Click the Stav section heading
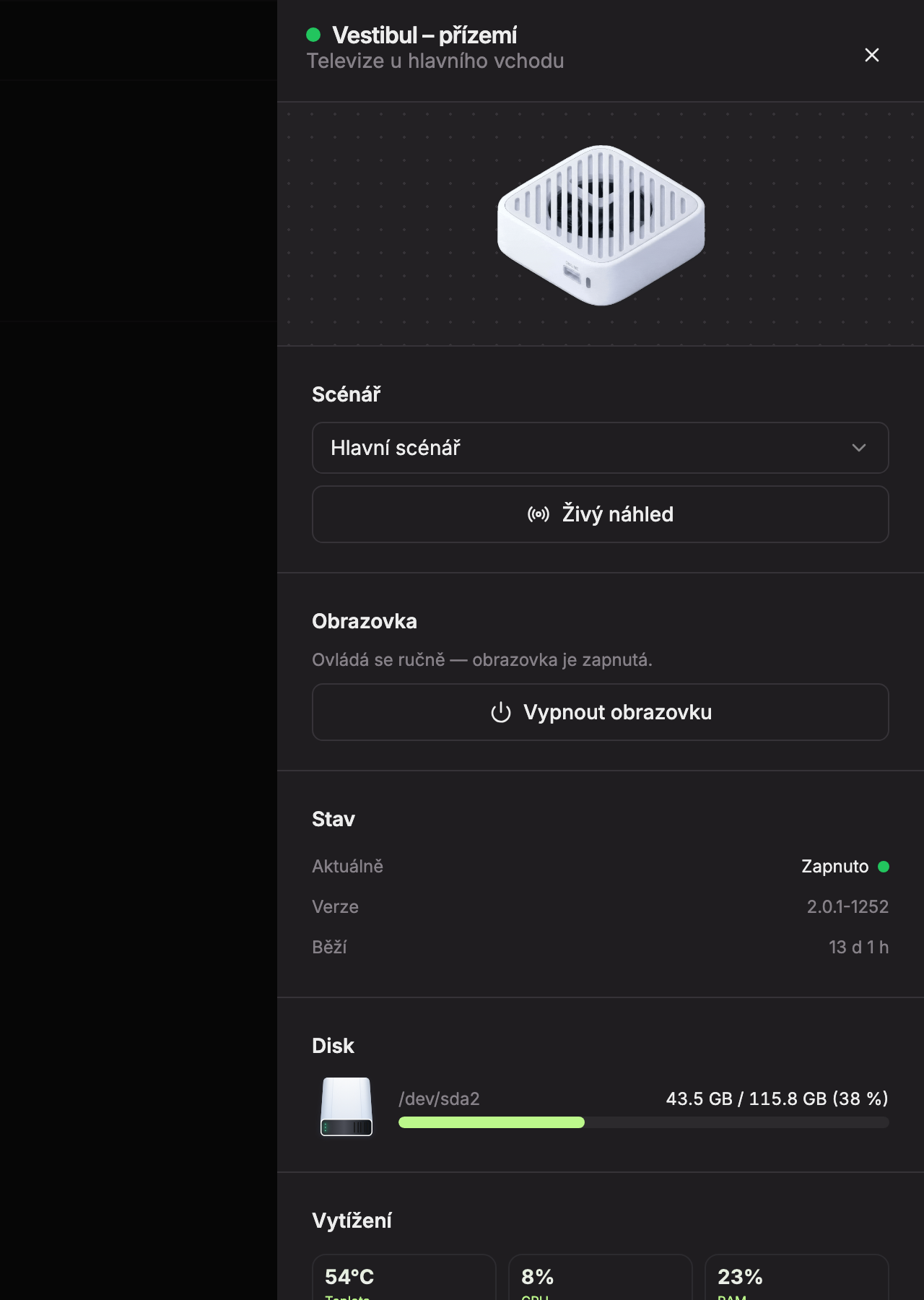This screenshot has width=924, height=1300. pyautogui.click(x=334, y=819)
